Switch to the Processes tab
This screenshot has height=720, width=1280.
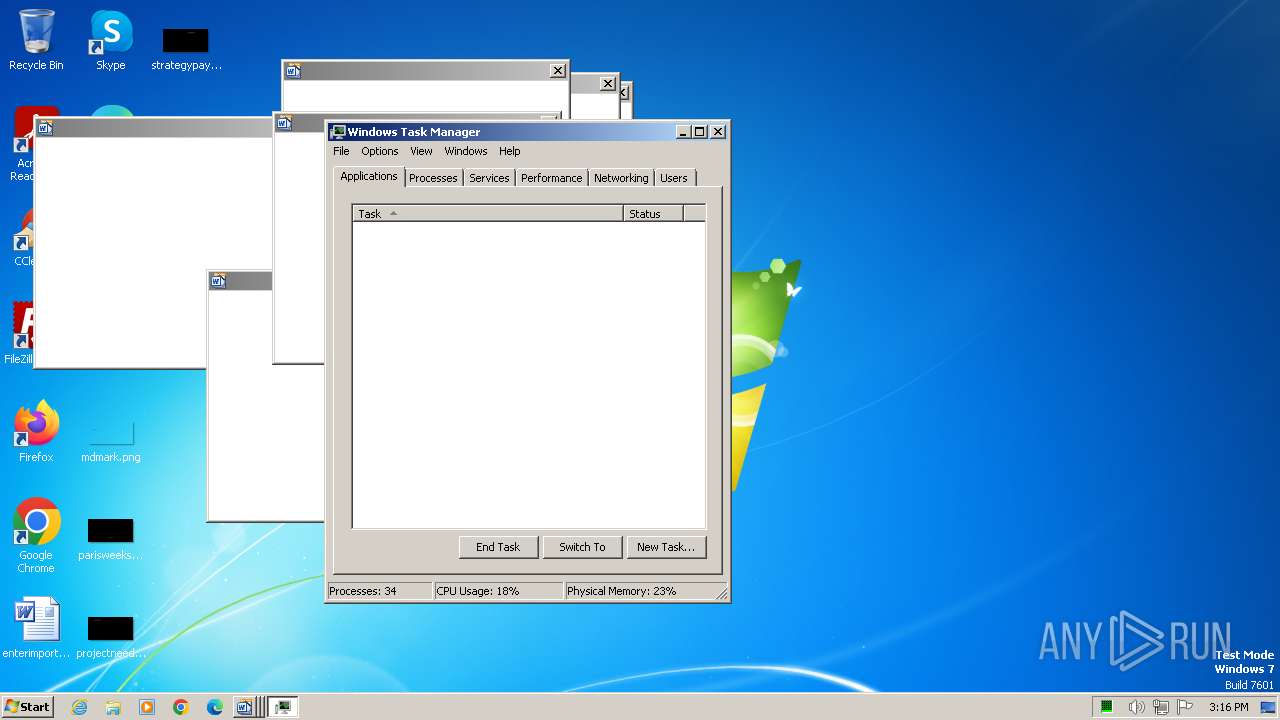433,178
